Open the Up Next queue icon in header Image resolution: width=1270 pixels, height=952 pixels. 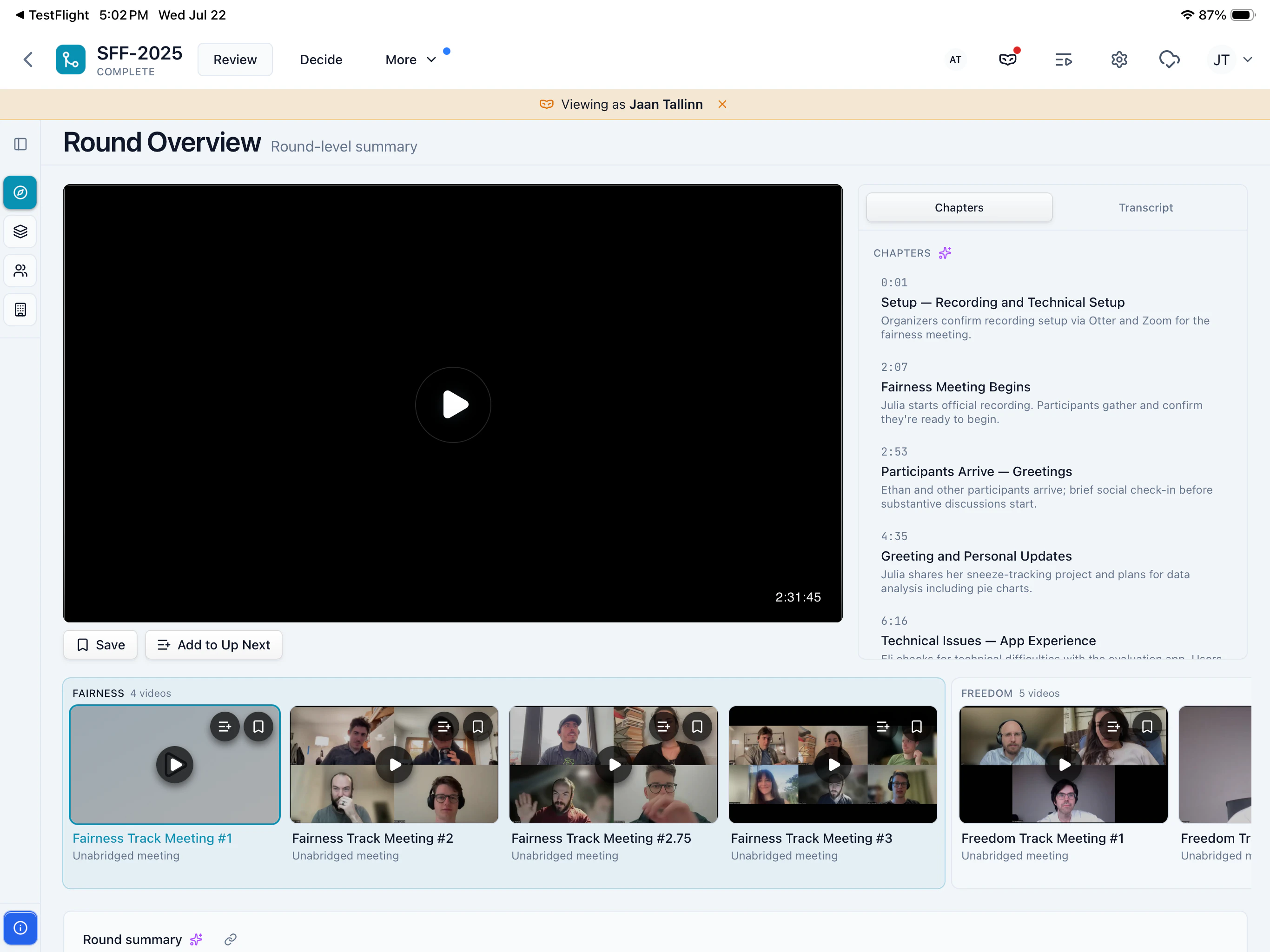(x=1063, y=59)
